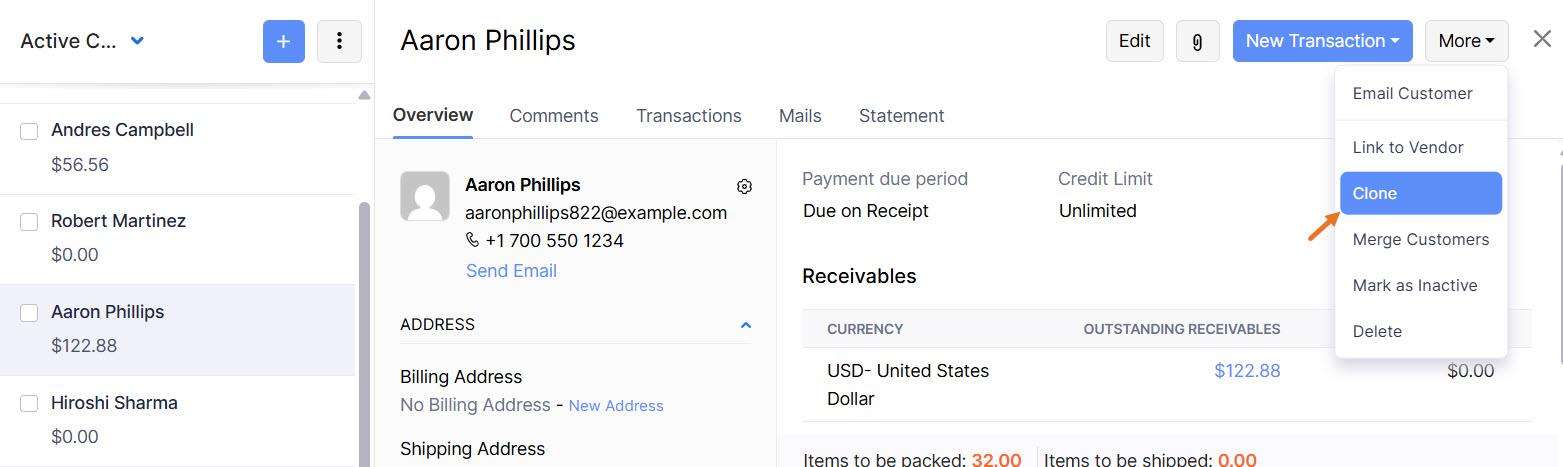Click the gear icon beside Aaron Phillips
This screenshot has width=1563, height=467.
(744, 186)
